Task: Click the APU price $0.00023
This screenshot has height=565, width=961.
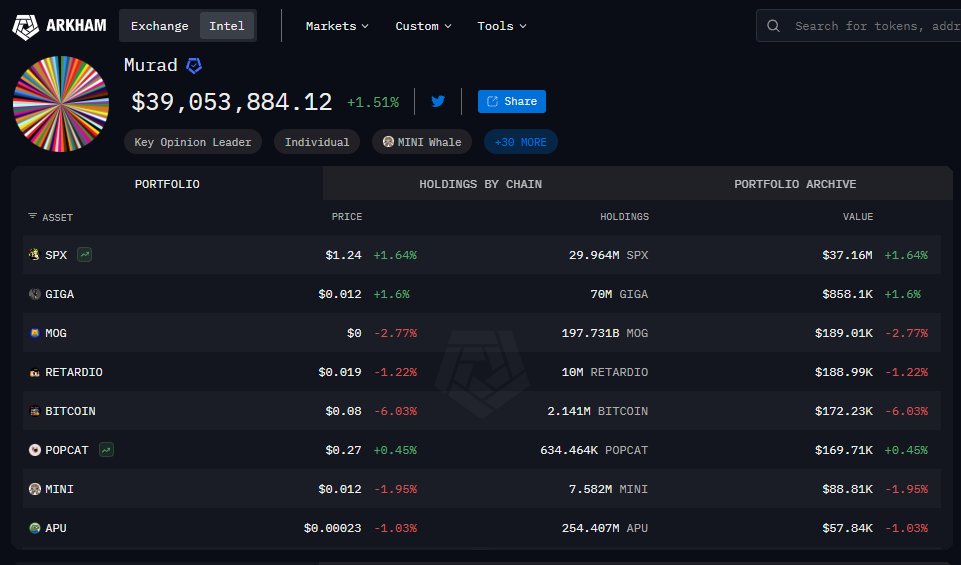Action: pyautogui.click(x=332, y=528)
